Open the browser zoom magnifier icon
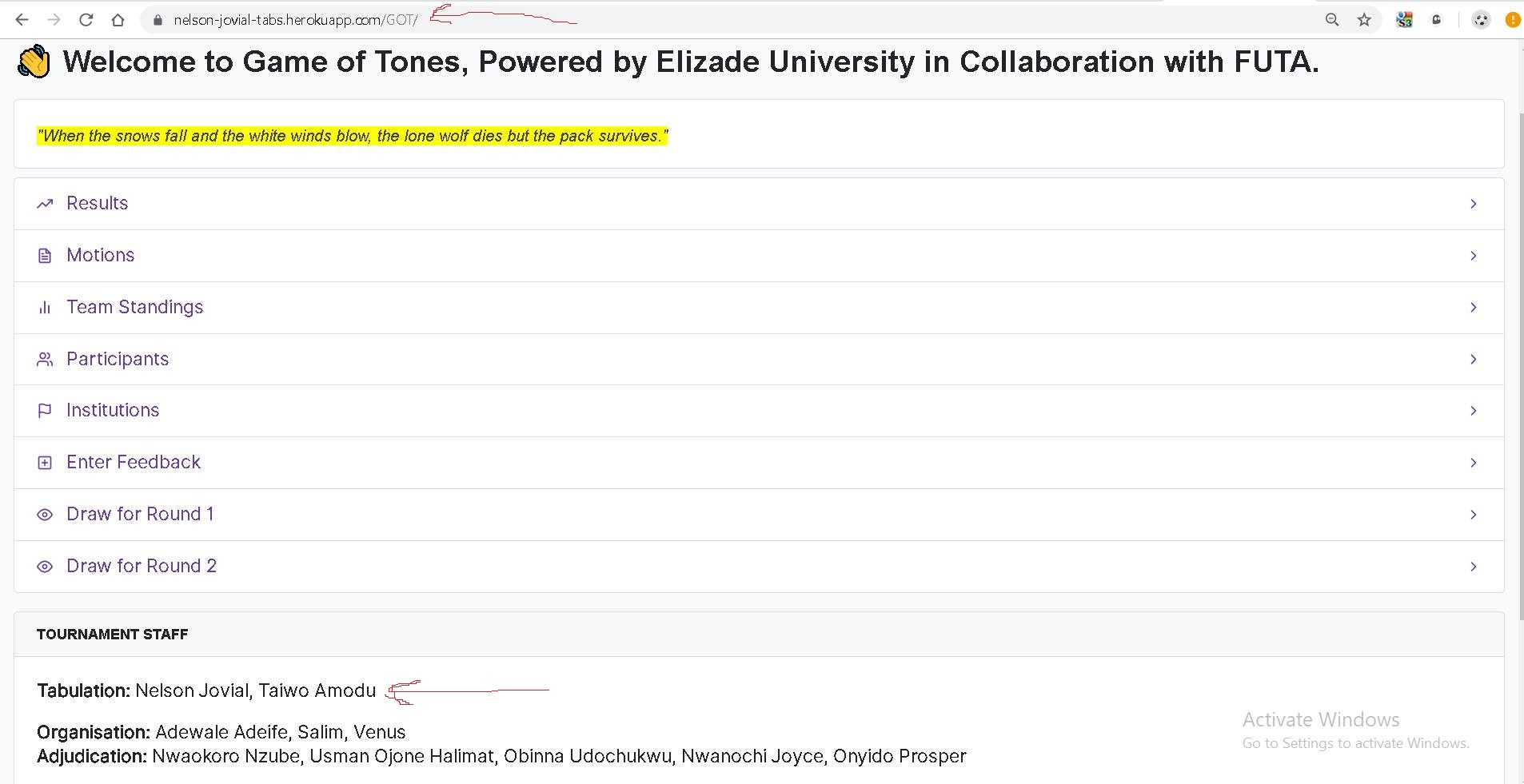 [1332, 20]
